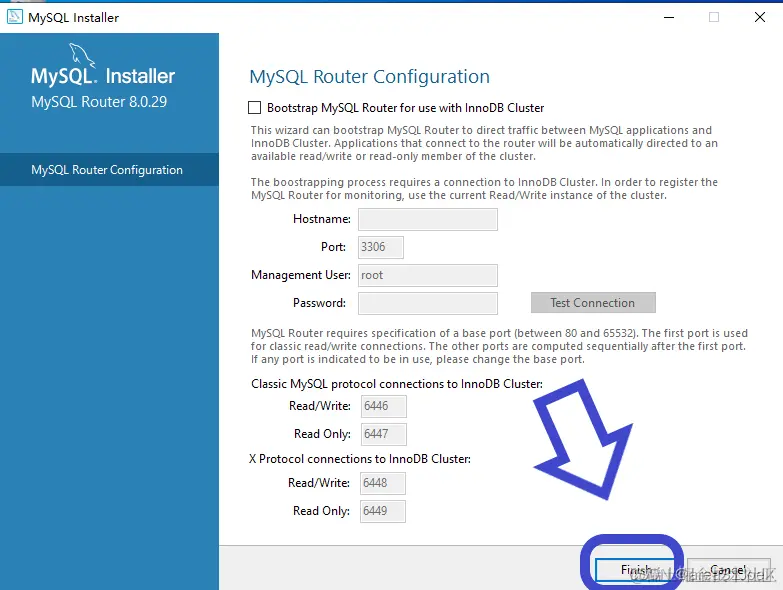783x590 pixels.
Task: Click 'X Protocol connections to InnoDB Cluster:' label
Action: point(360,459)
